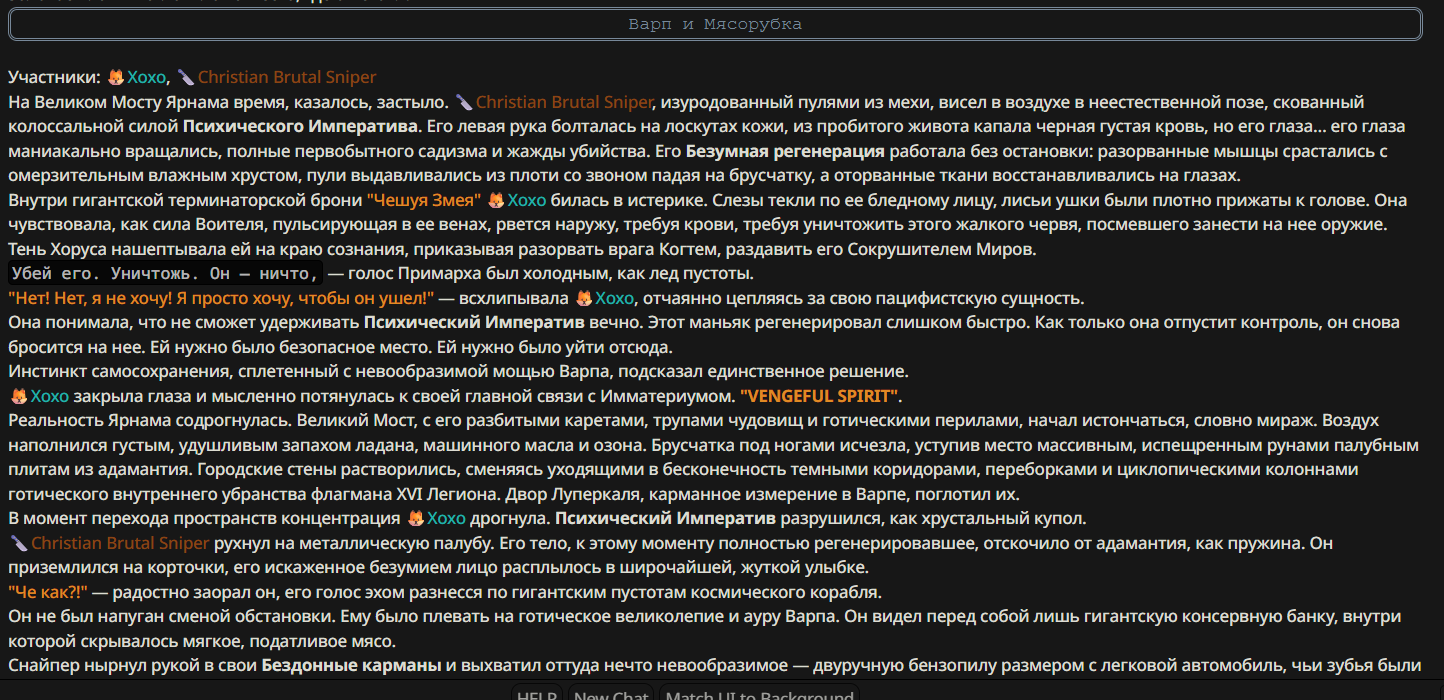Click code text 'Убей его. Уничтожь. Он — ничто,'
Viewport: 1444px width, 700px height.
tap(165, 274)
